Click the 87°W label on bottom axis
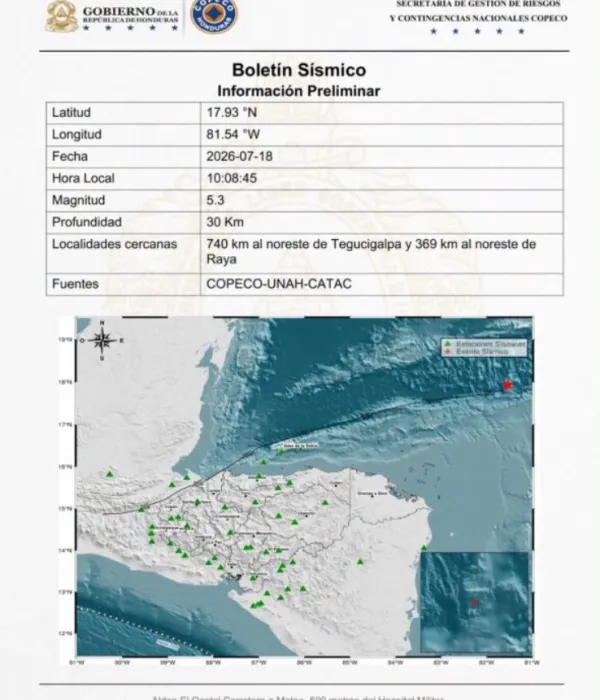The width and height of the screenshot is (600, 700). (x=259, y=662)
